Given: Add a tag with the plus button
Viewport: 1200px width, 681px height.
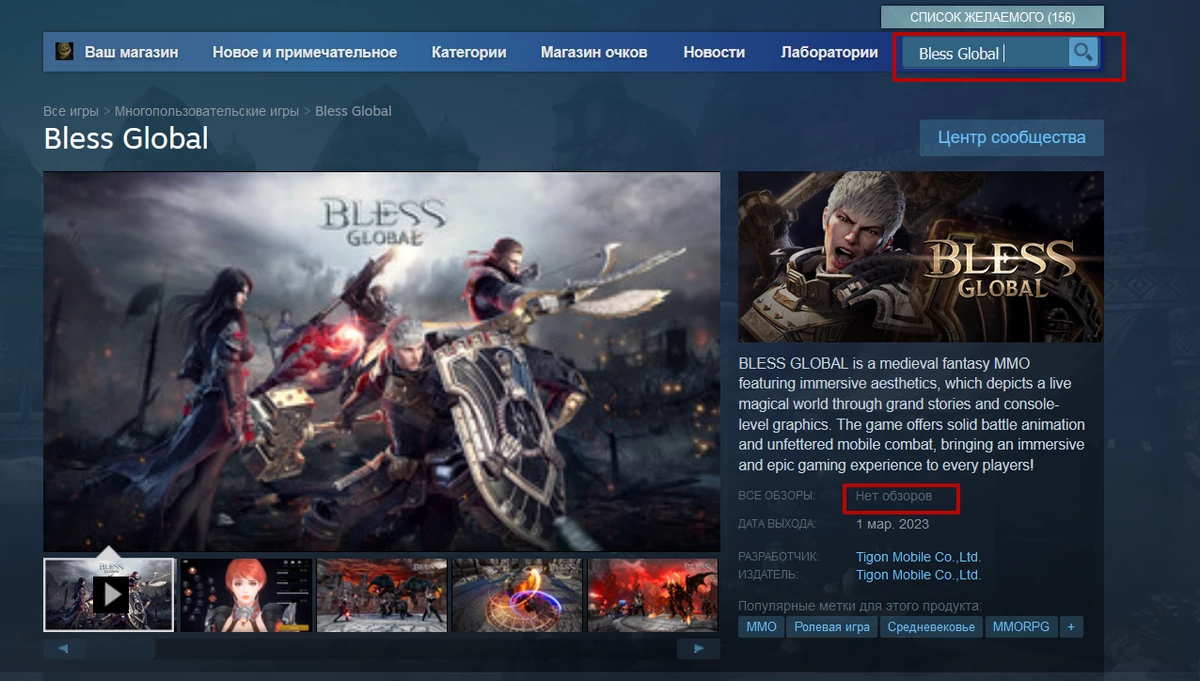Looking at the screenshot, I should (1071, 627).
